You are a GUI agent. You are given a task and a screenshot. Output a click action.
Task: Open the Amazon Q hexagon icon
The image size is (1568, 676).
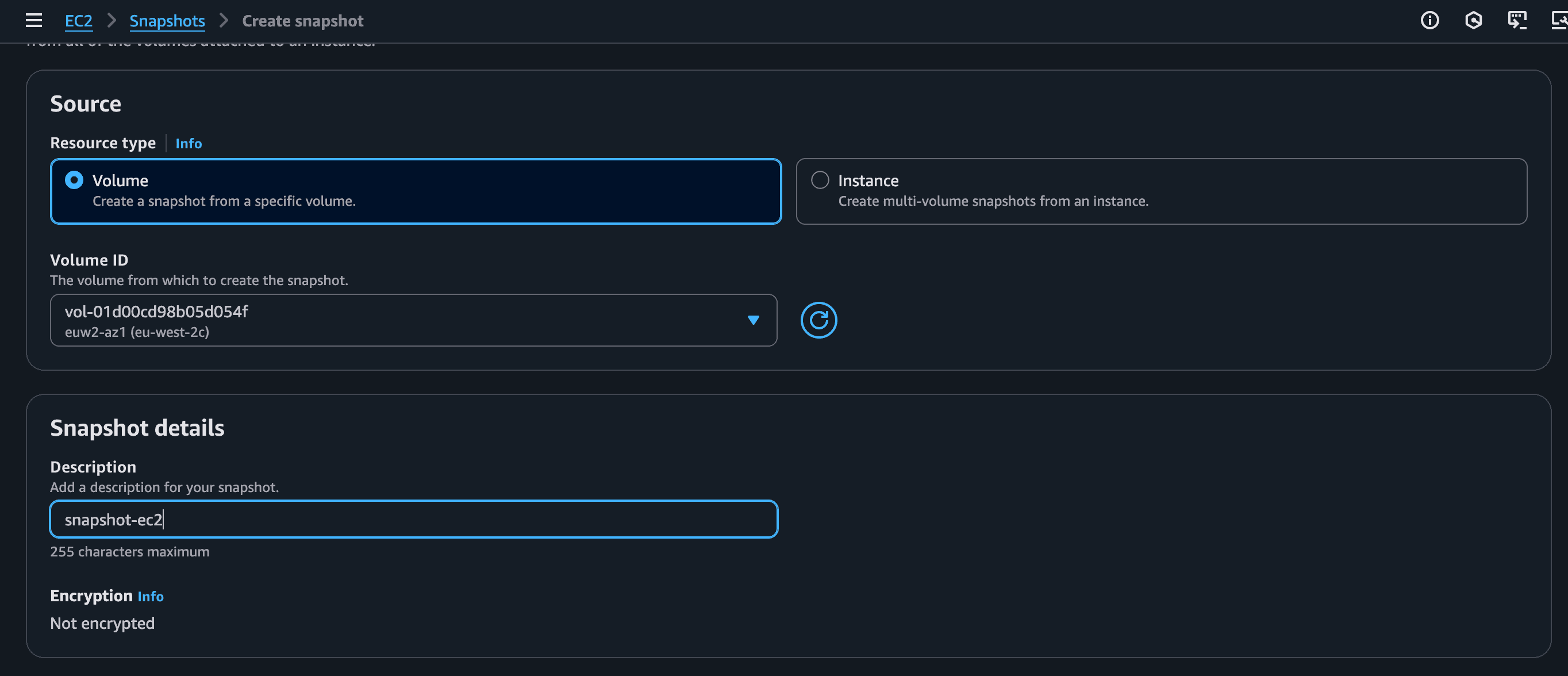(x=1473, y=20)
